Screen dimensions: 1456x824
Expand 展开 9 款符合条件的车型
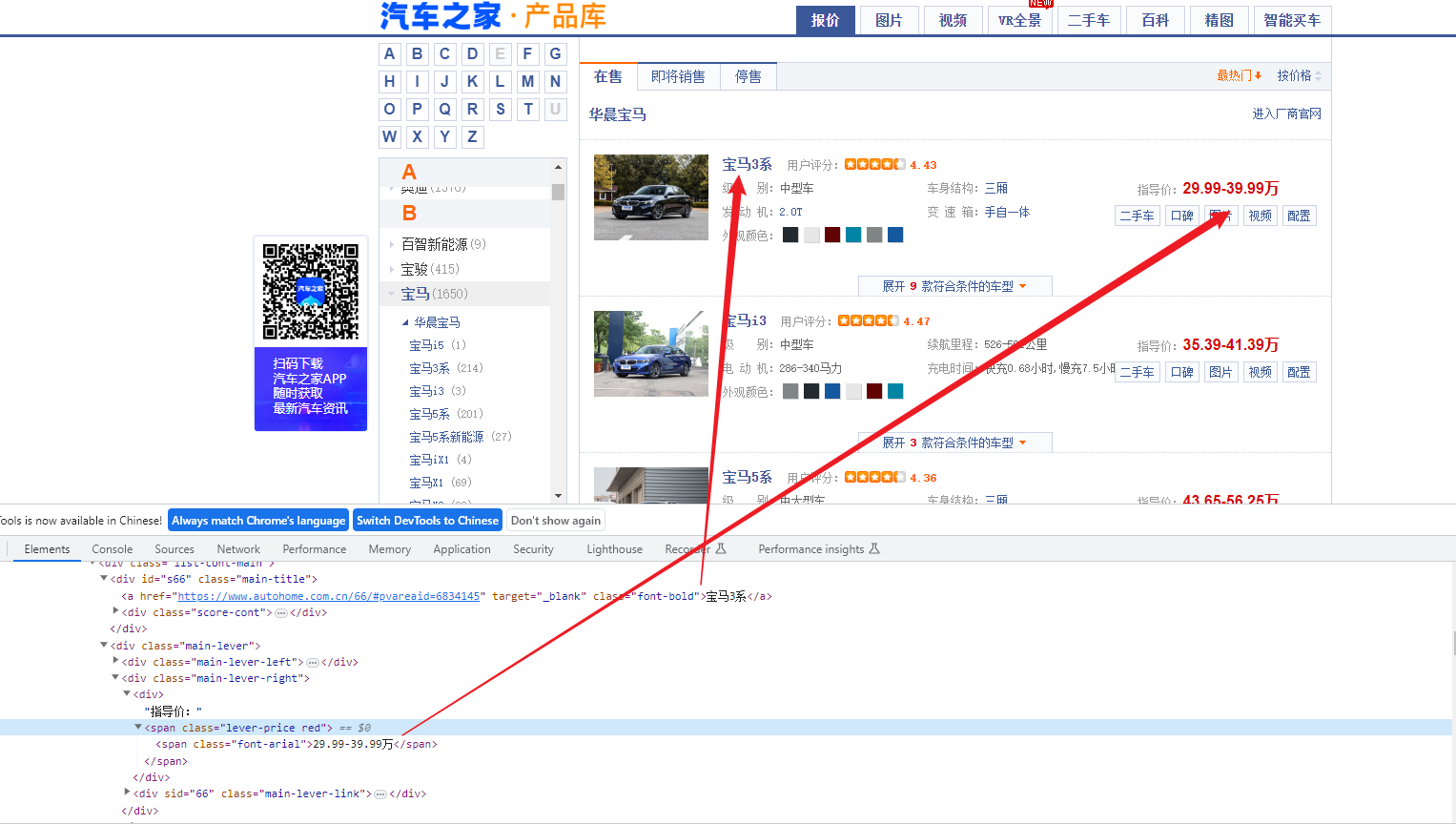click(x=954, y=286)
